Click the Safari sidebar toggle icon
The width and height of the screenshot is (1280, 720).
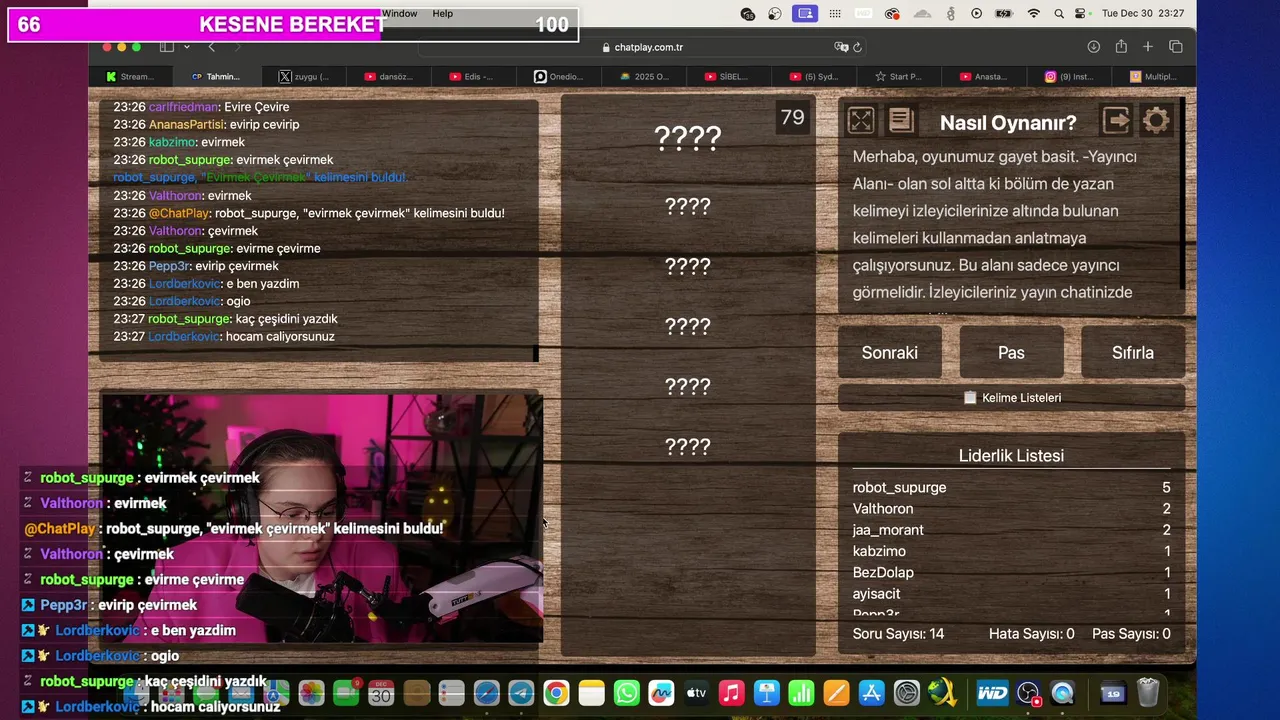point(167,47)
